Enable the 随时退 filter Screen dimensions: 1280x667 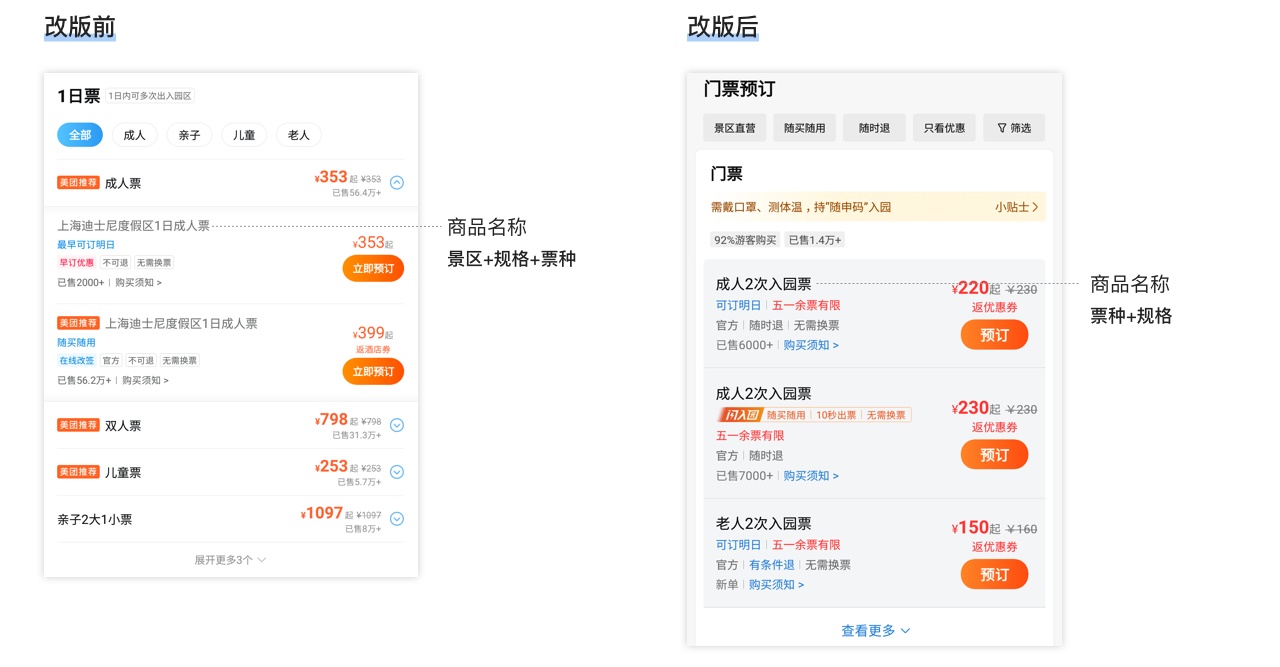(874, 127)
